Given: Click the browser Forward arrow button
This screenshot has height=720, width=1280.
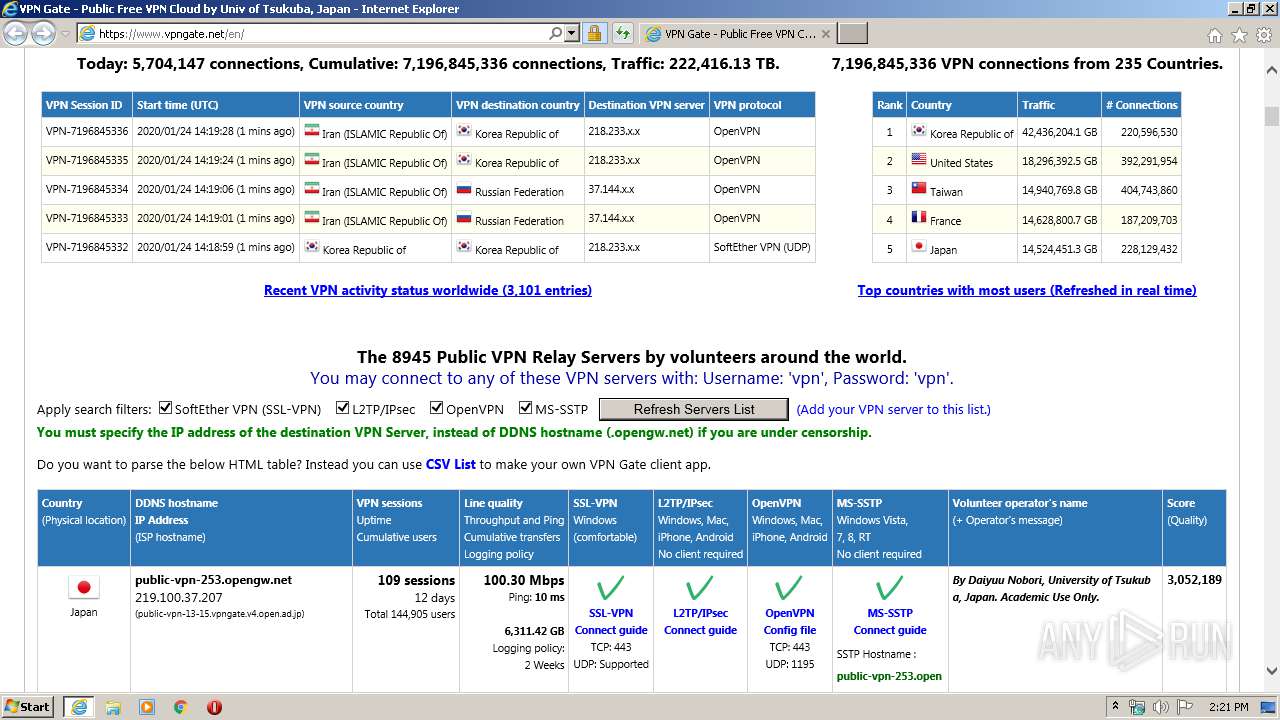Looking at the screenshot, I should [x=43, y=33].
